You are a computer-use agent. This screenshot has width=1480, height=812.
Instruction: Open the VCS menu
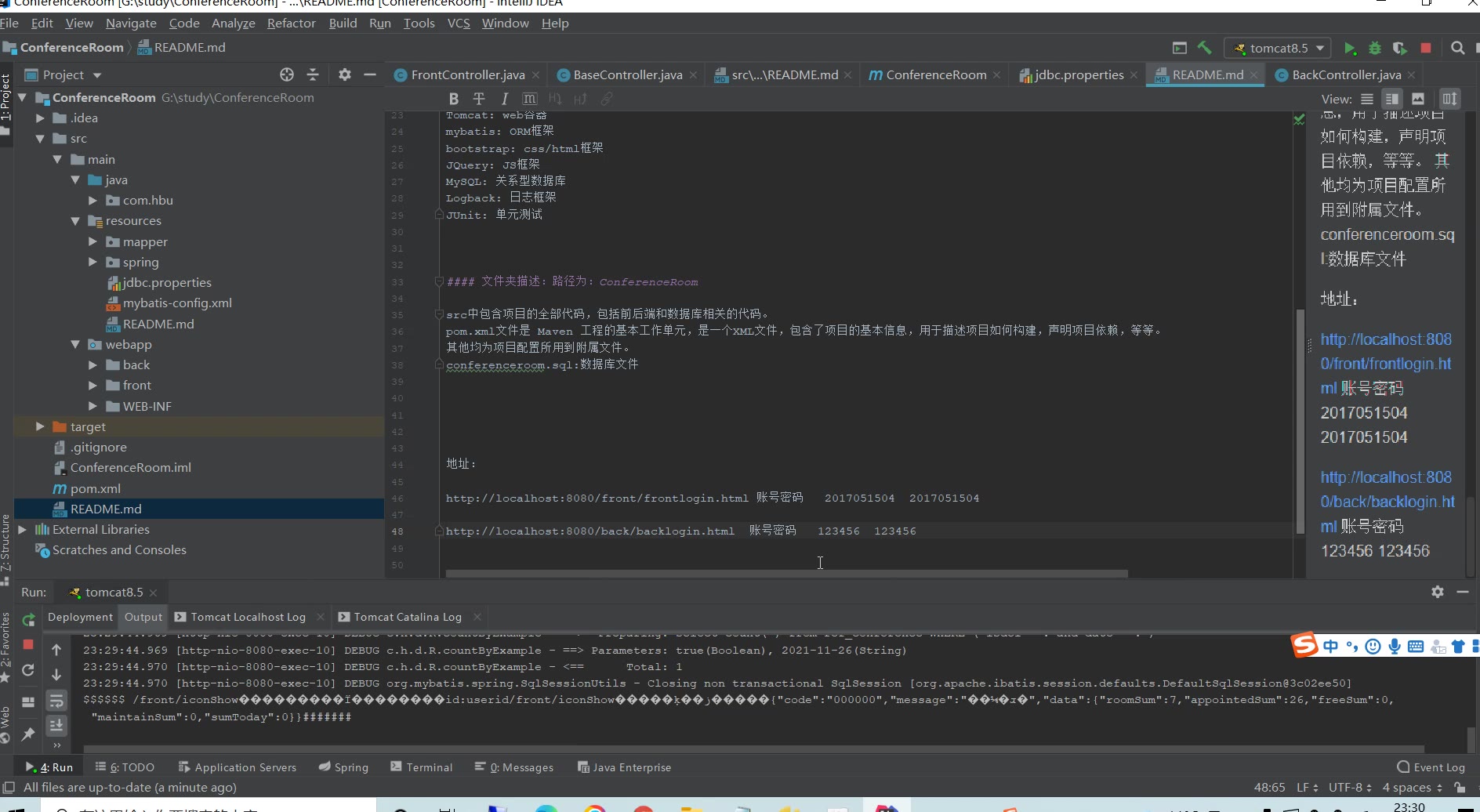(x=459, y=24)
